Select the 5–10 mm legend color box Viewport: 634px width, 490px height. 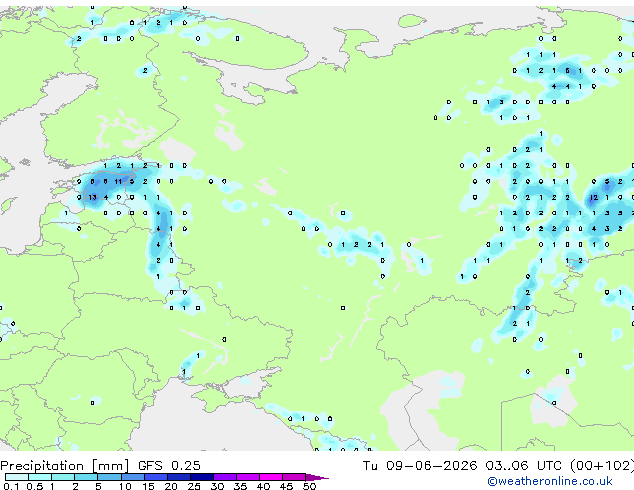pyautogui.click(x=109, y=477)
